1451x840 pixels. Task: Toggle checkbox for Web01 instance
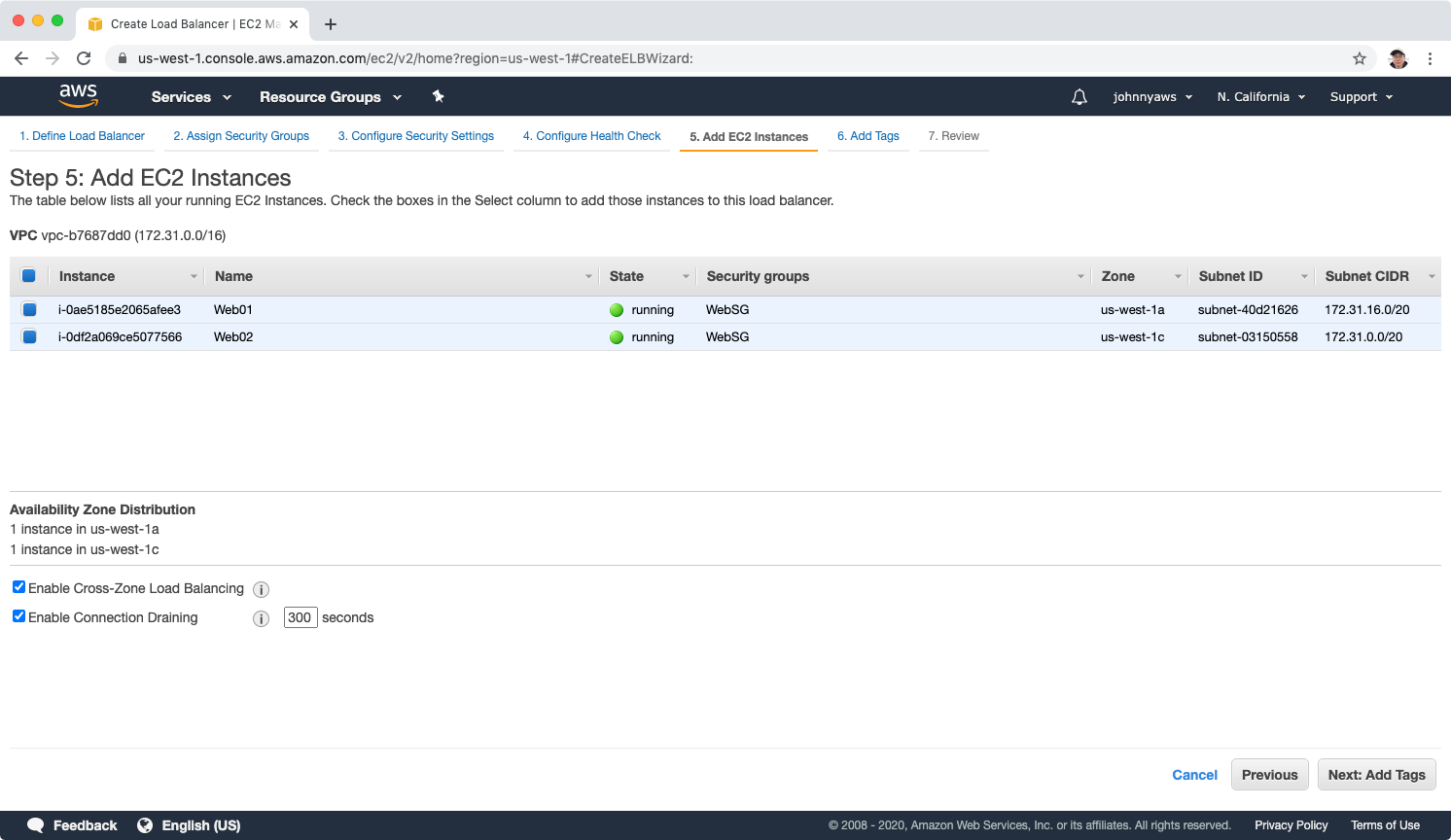pos(29,309)
